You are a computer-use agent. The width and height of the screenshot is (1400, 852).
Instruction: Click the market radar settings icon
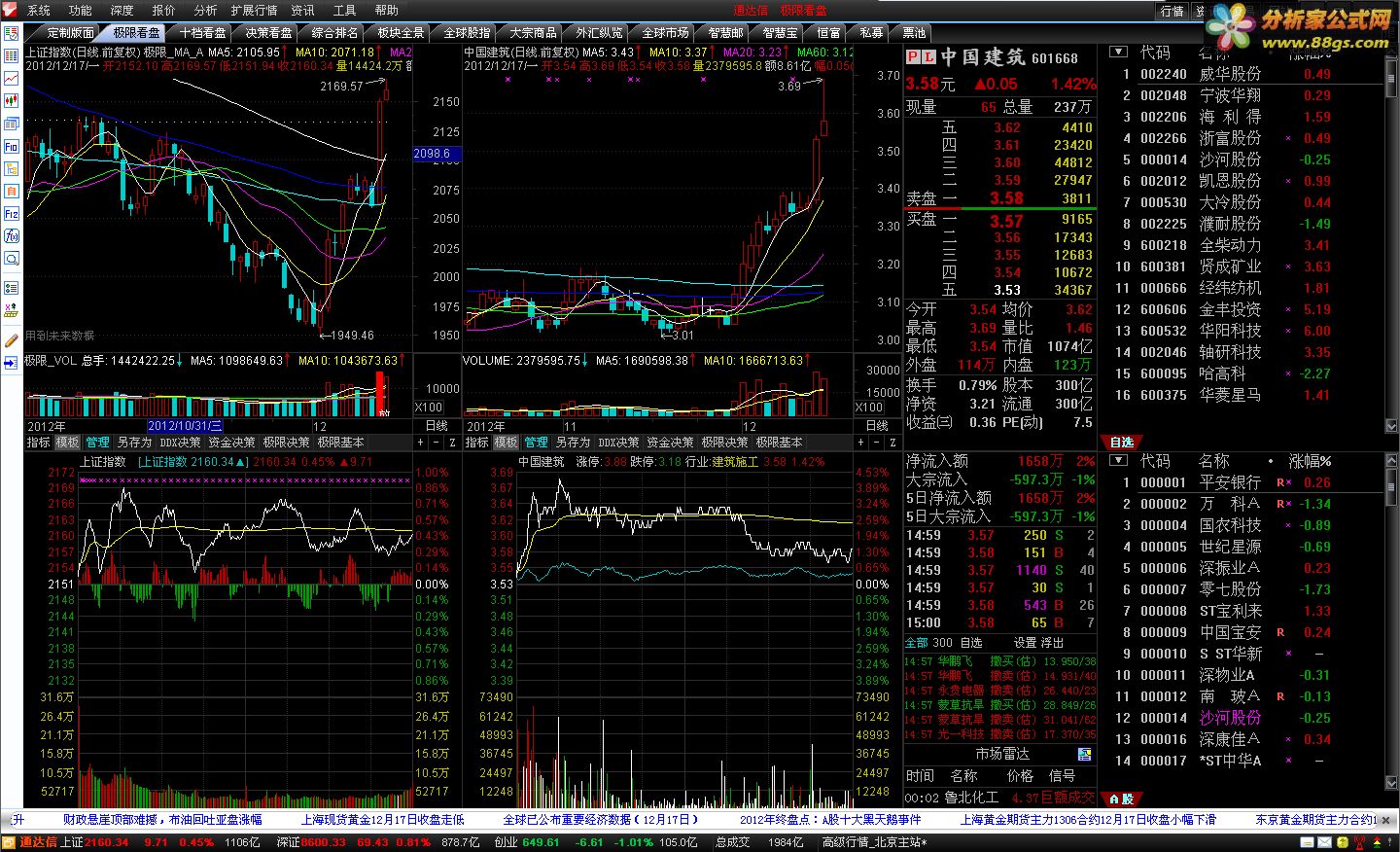click(1084, 755)
